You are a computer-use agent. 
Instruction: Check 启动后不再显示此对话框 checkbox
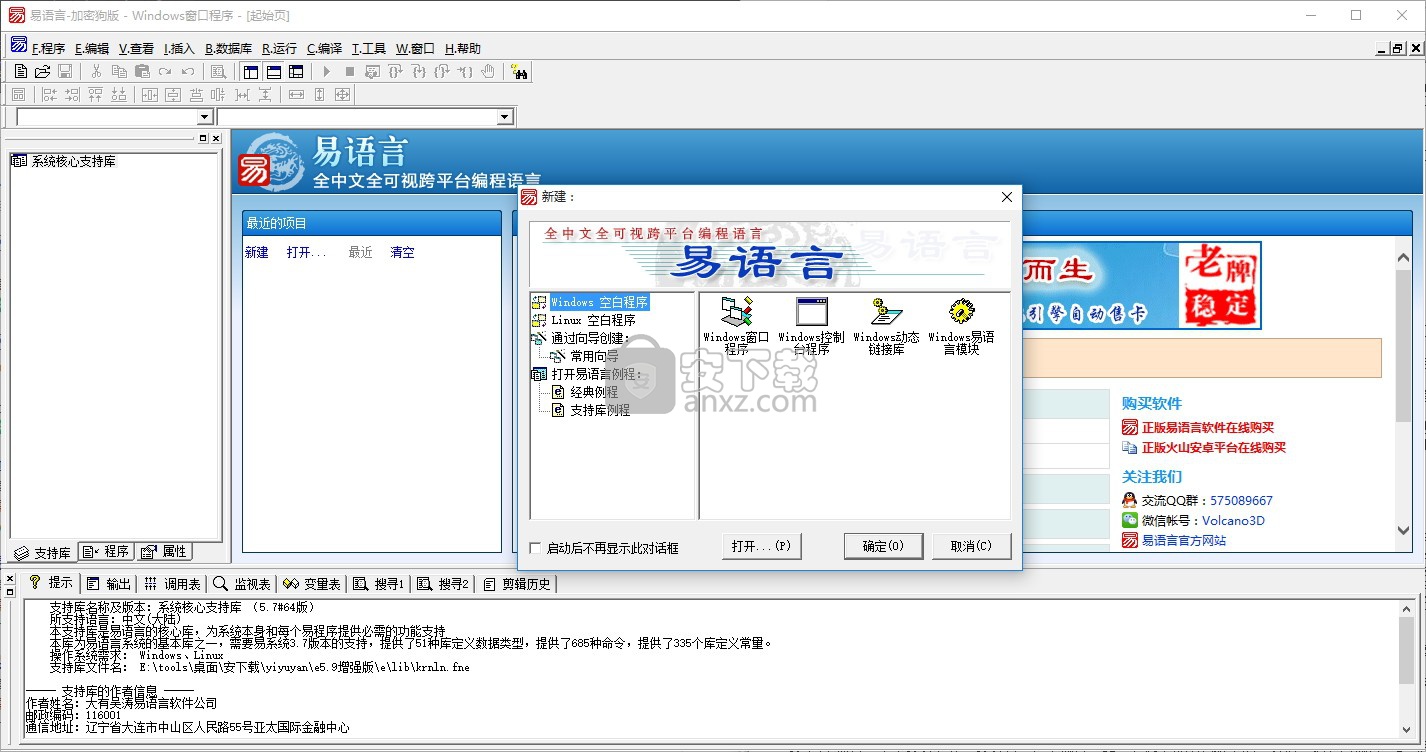(x=535, y=548)
